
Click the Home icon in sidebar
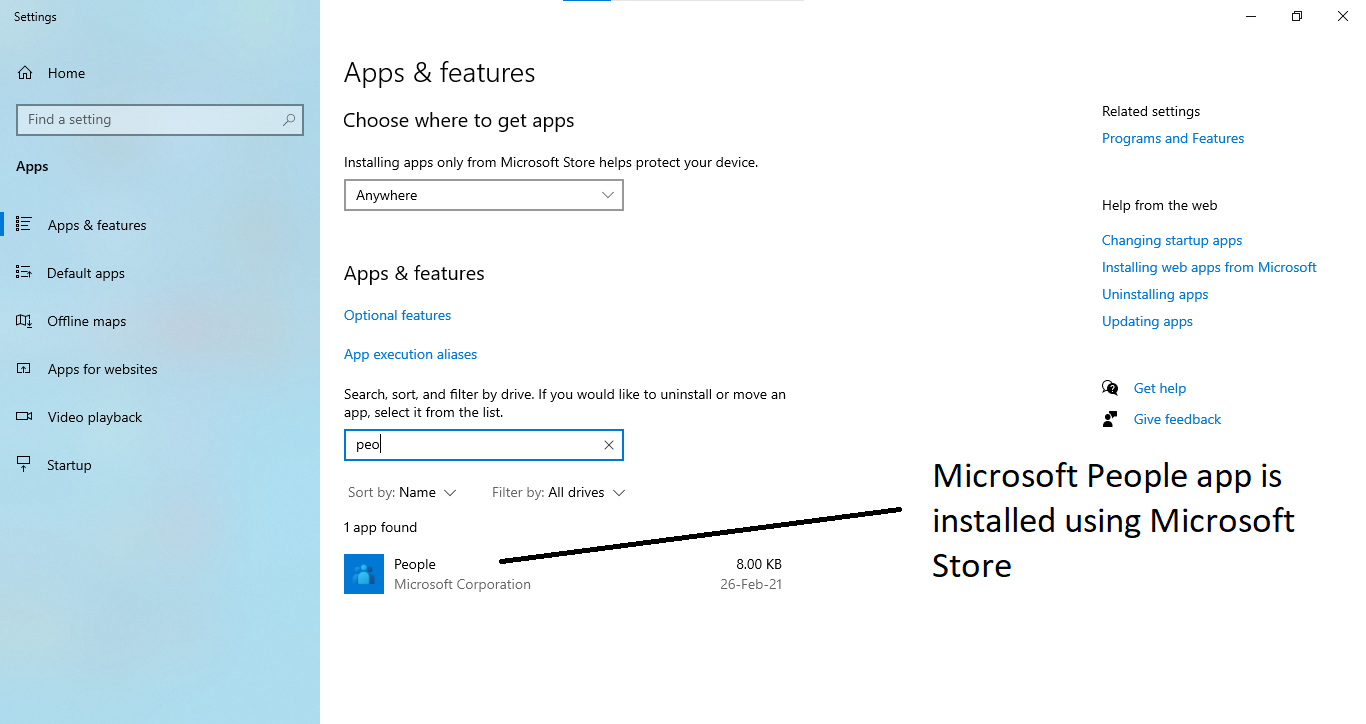coord(25,73)
